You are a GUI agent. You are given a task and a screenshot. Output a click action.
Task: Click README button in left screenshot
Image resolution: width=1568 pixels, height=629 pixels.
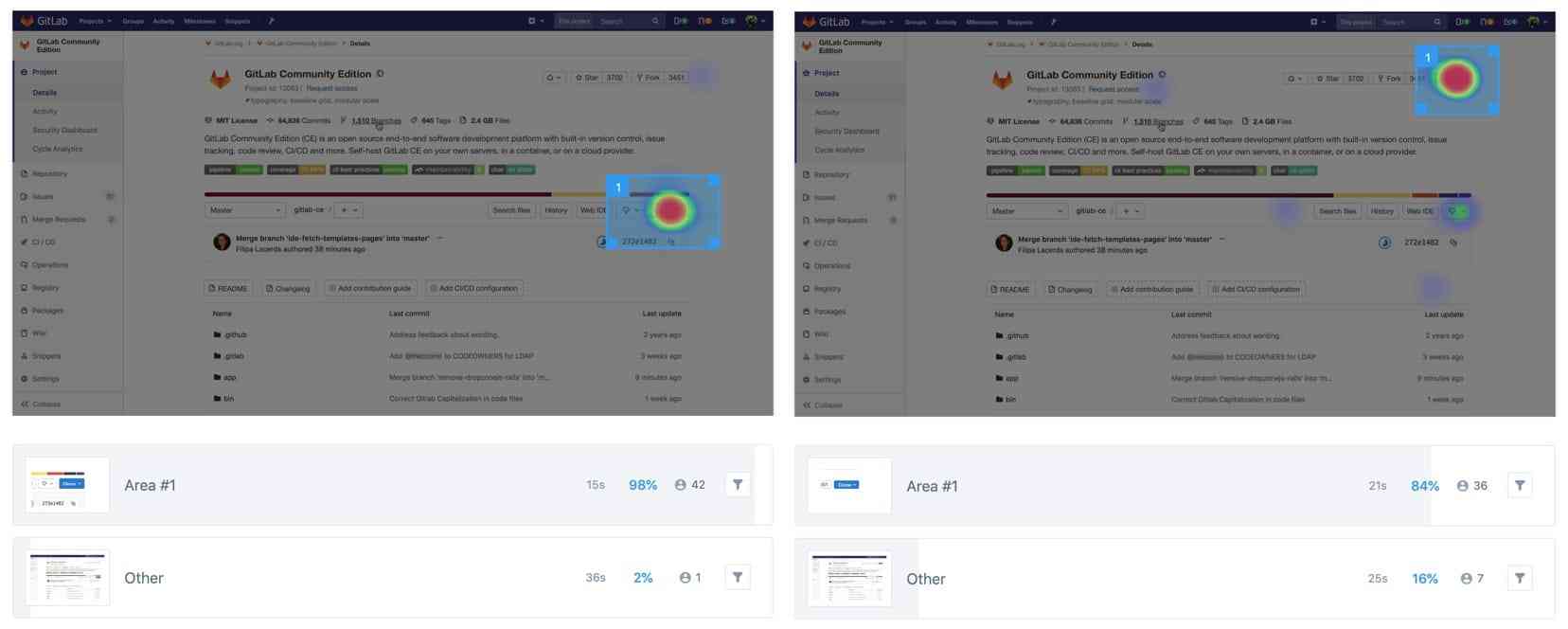point(228,288)
